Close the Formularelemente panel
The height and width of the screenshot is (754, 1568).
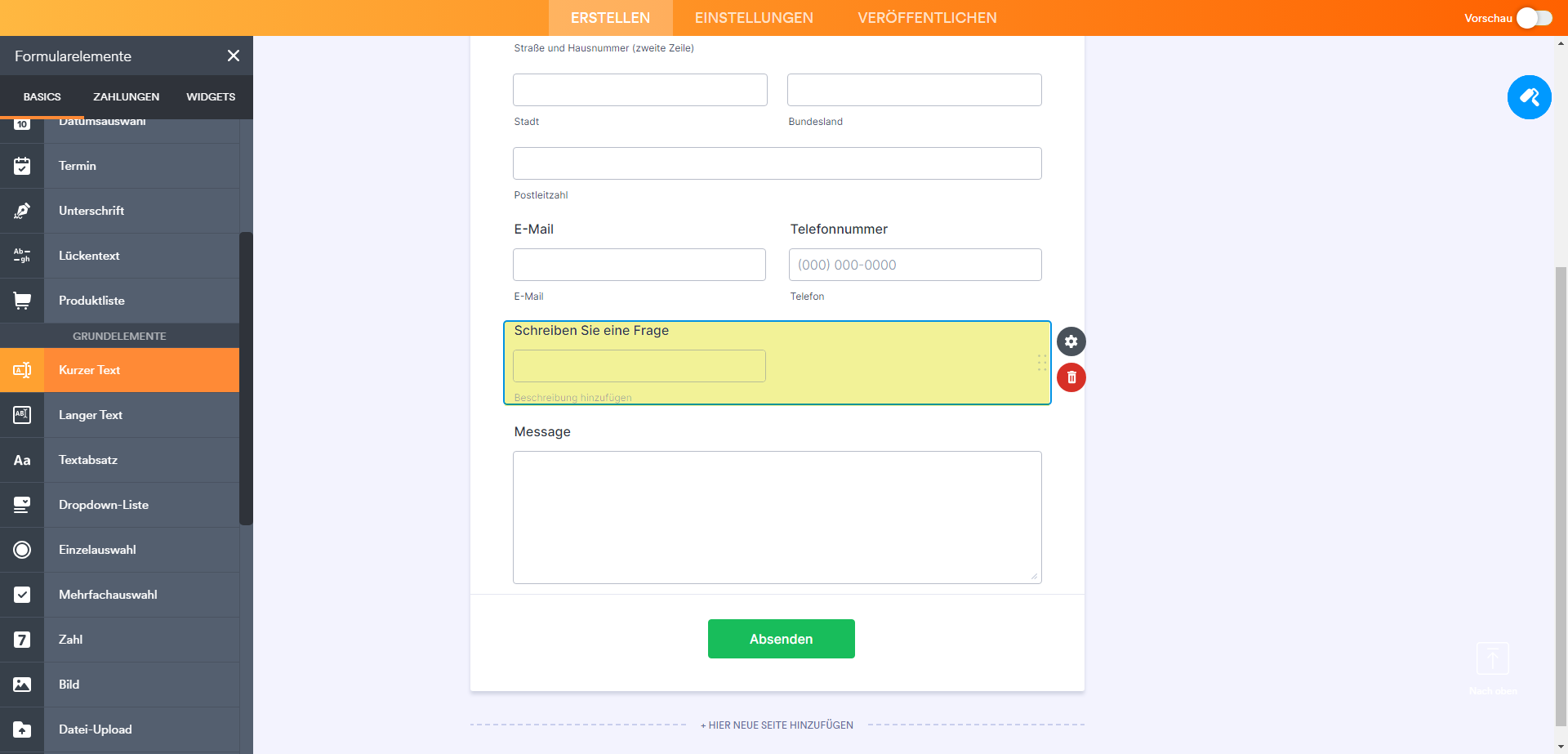pos(234,56)
